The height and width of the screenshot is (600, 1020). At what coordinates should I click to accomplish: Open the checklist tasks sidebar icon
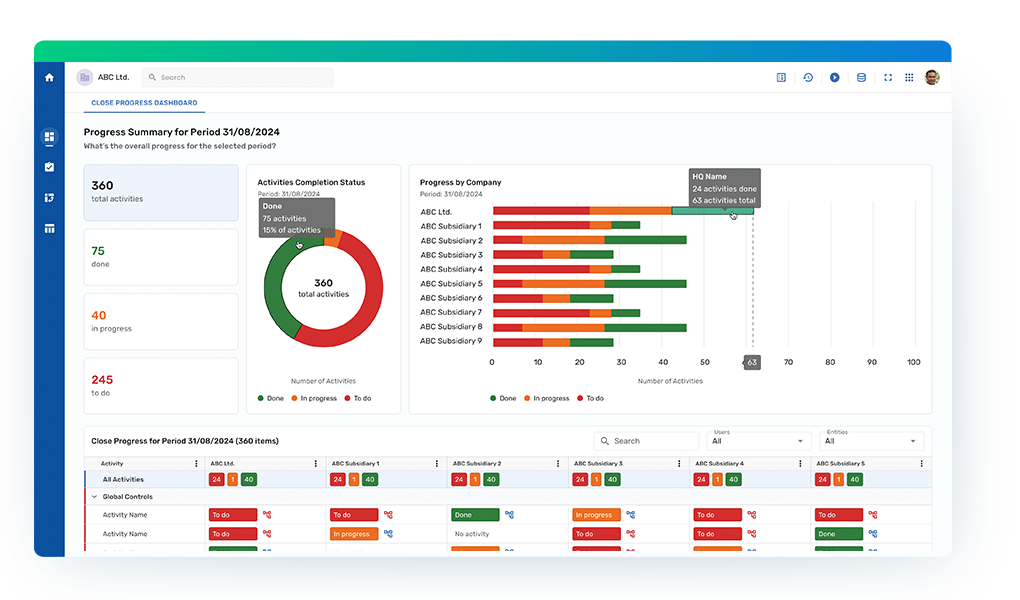coord(49,167)
